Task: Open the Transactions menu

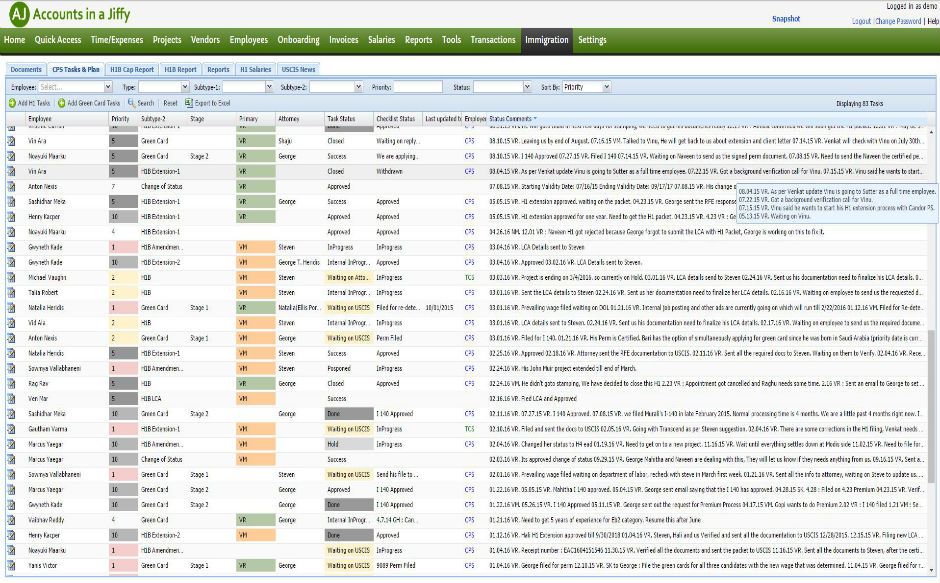Action: 493,40
